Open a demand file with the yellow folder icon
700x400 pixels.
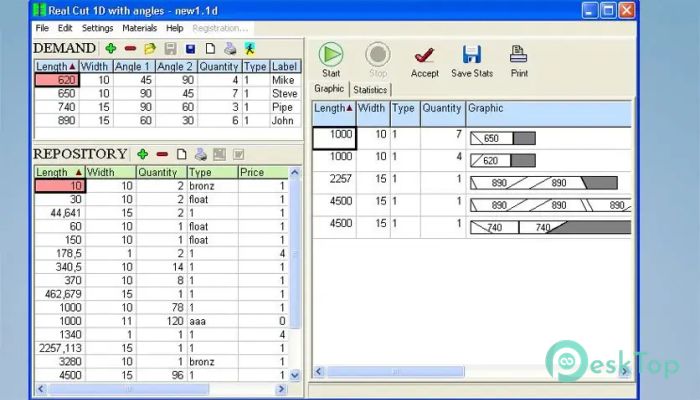(x=150, y=48)
